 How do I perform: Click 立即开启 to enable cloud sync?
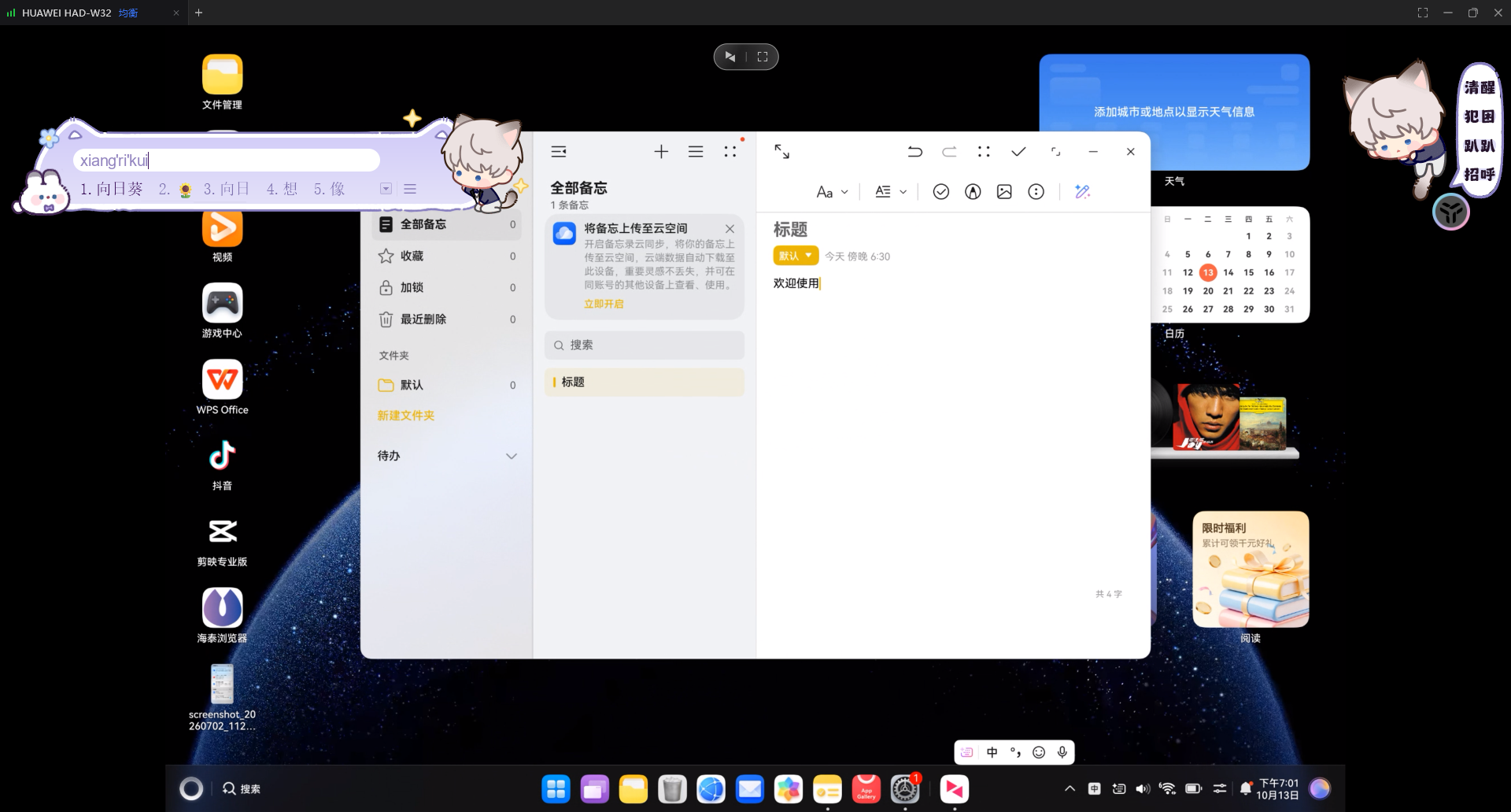(604, 304)
